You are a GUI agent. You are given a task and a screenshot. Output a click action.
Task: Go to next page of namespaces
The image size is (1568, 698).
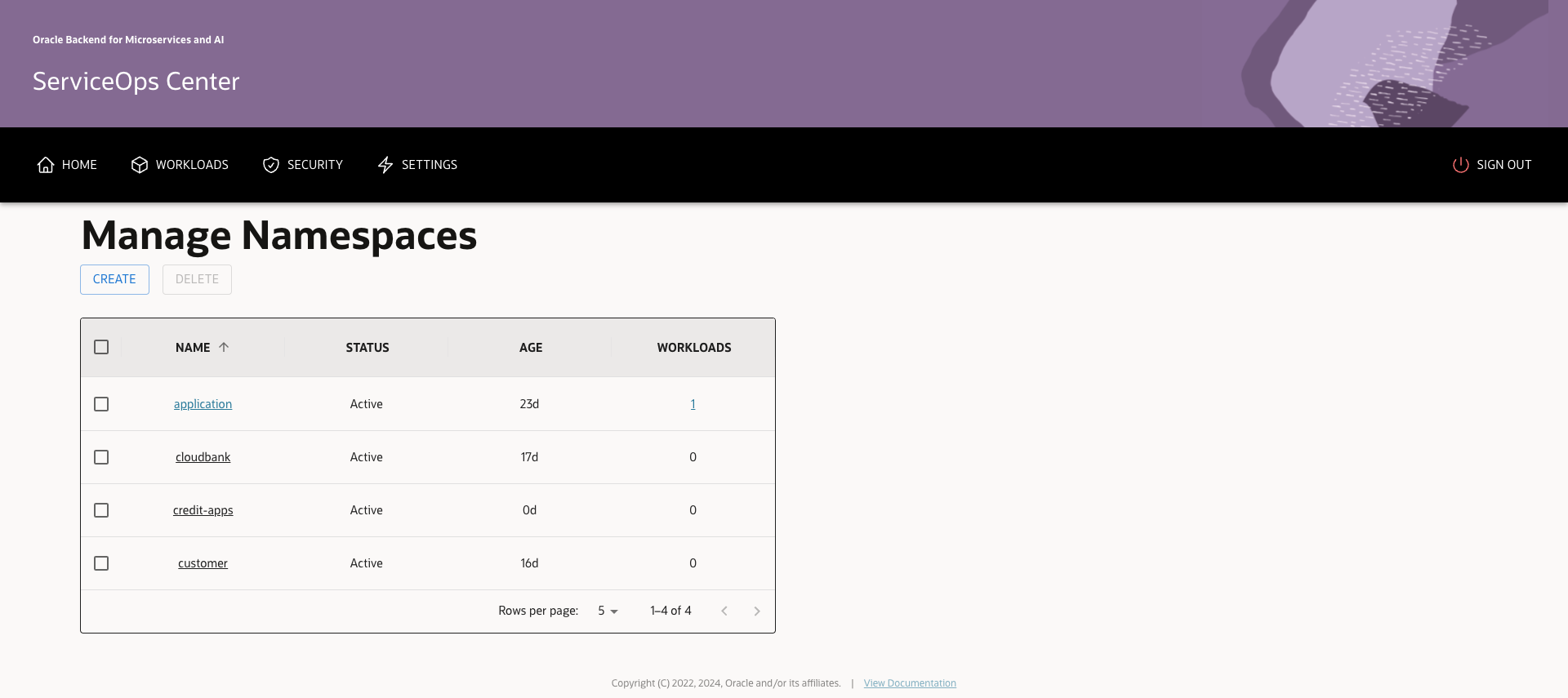pyautogui.click(x=757, y=611)
